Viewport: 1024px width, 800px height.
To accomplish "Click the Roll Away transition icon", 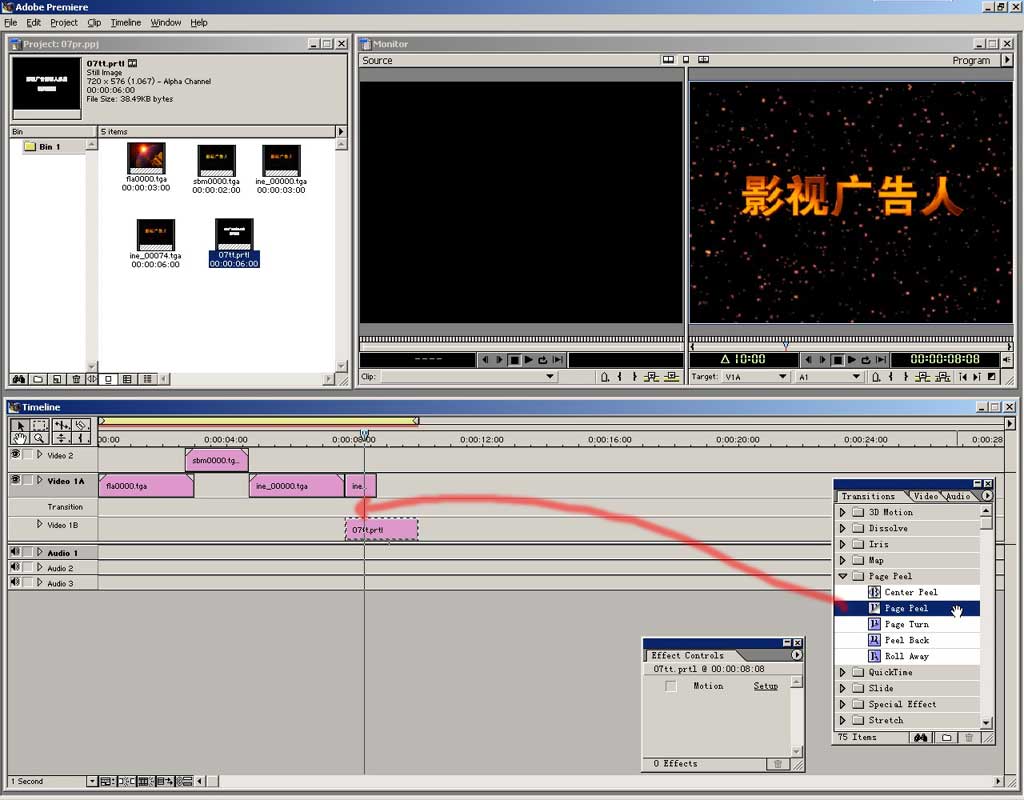I will (874, 656).
